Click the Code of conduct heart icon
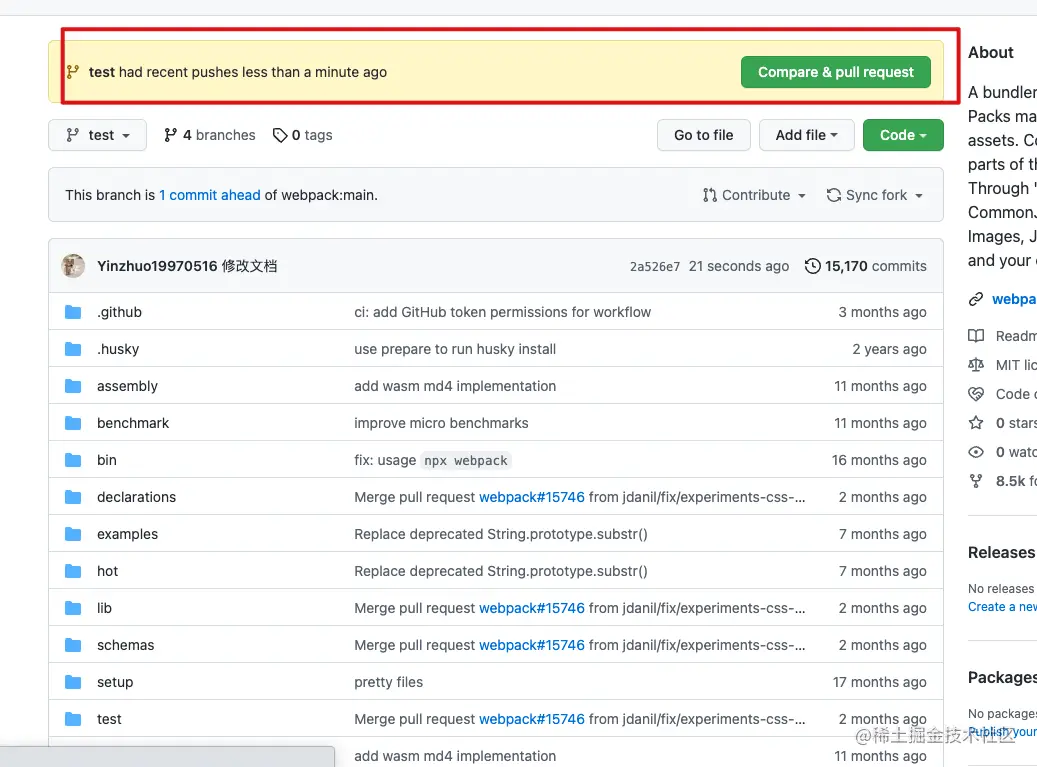This screenshot has height=767, width=1037. (x=975, y=394)
